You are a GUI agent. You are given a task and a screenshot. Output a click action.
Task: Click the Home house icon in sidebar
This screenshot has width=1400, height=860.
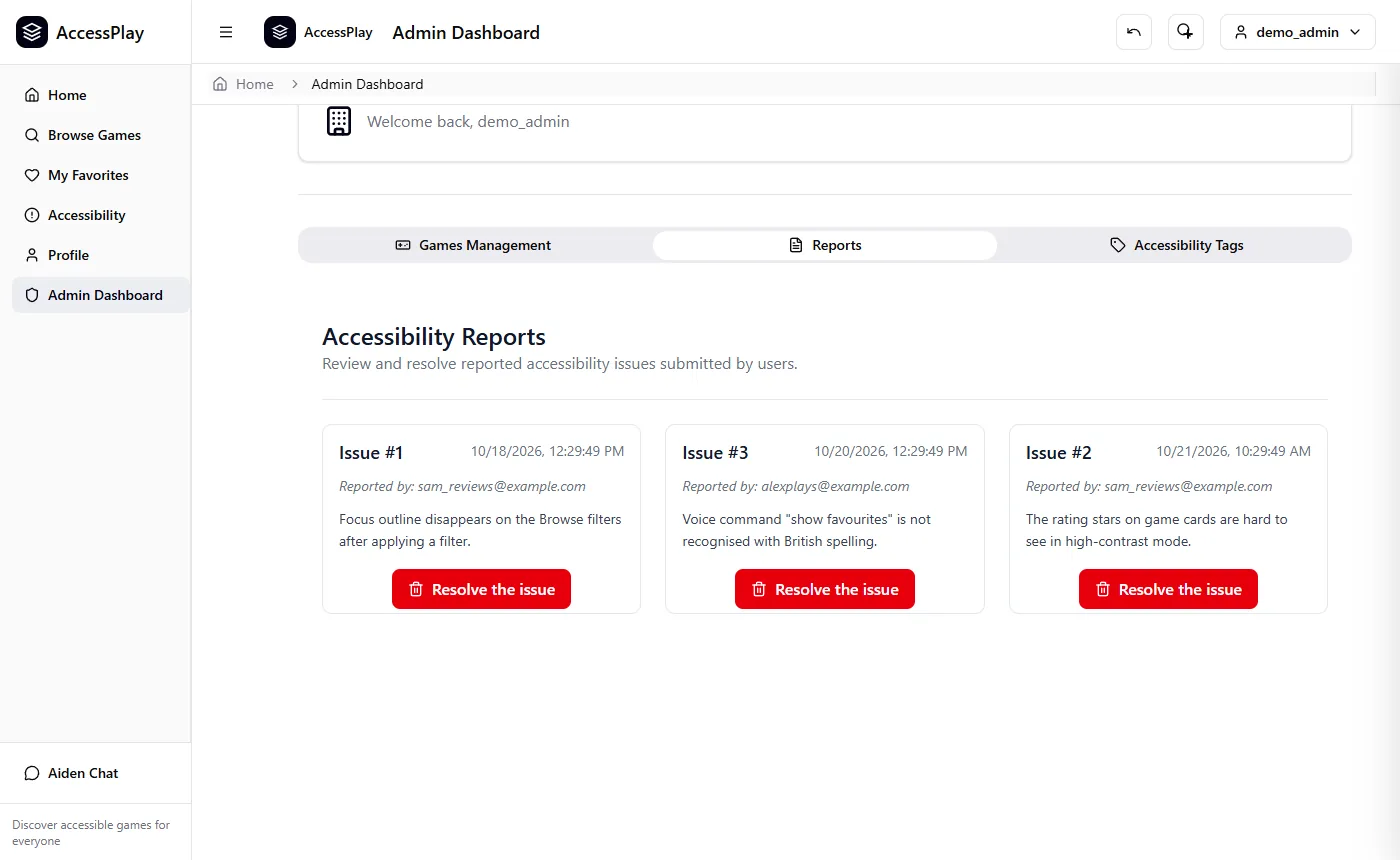32,95
